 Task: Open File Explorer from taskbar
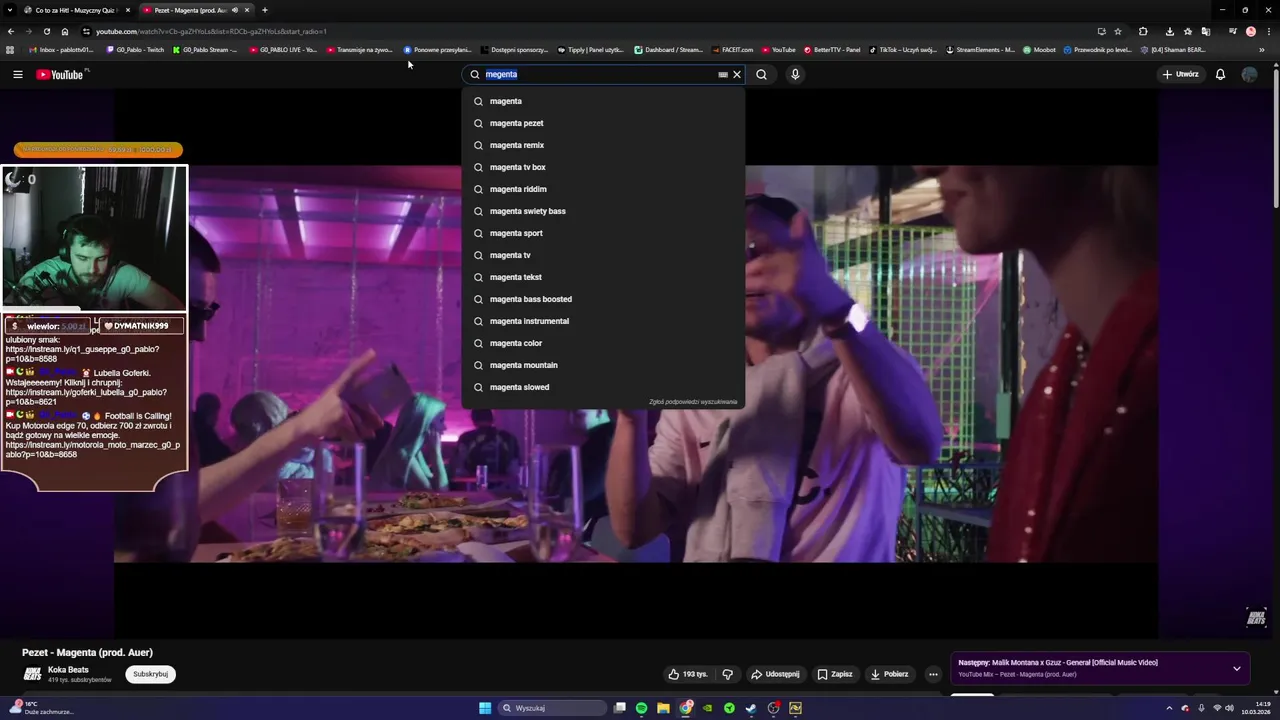click(663, 708)
